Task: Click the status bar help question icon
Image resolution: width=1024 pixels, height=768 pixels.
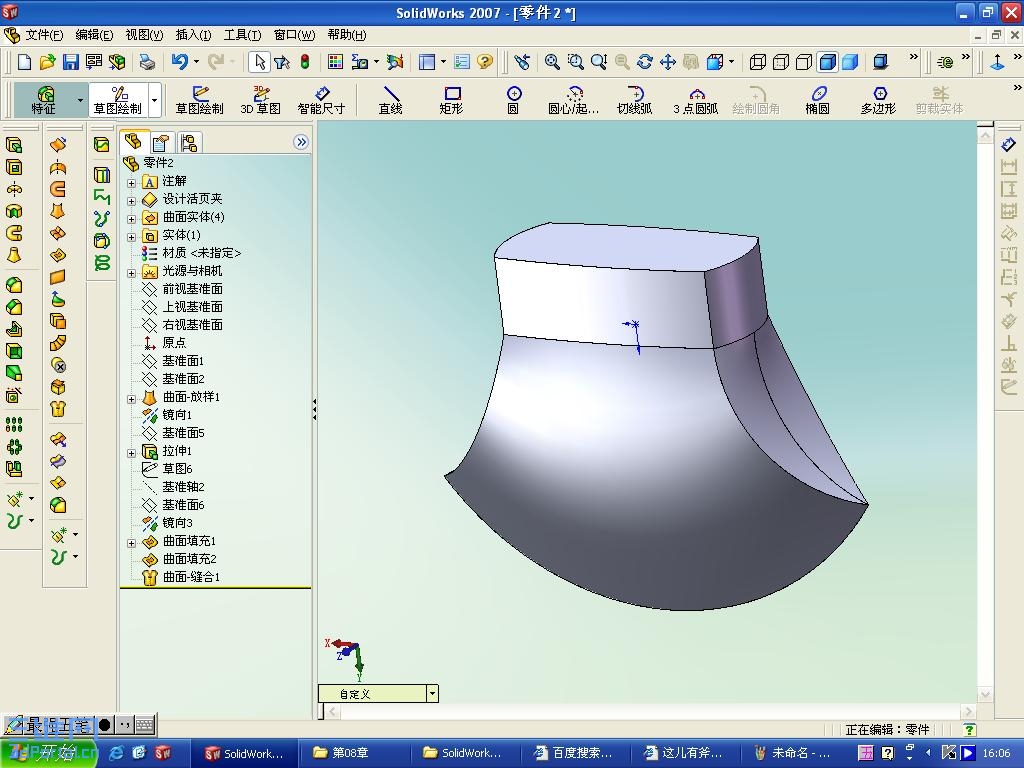Action: [x=969, y=729]
